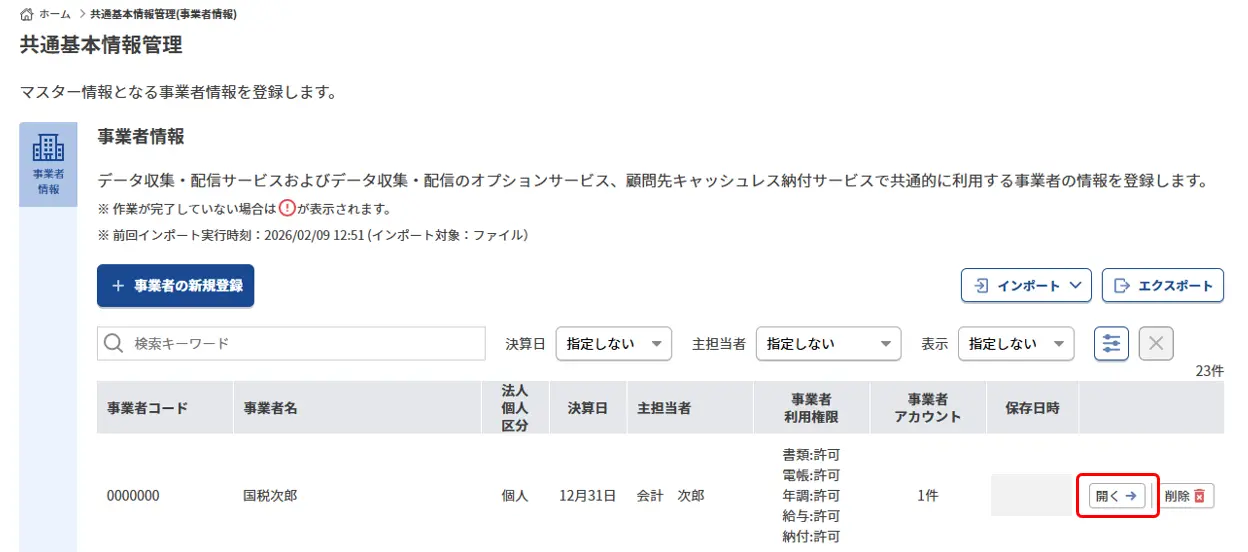Click the 決算日 column header
The height and width of the screenshot is (552, 1248).
coord(587,408)
